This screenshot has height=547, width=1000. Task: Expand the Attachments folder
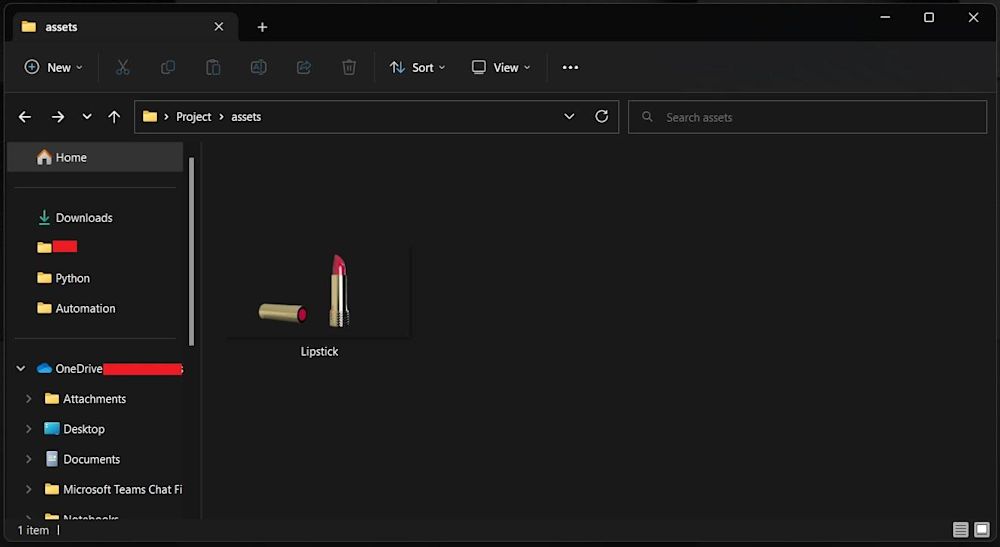(x=28, y=398)
